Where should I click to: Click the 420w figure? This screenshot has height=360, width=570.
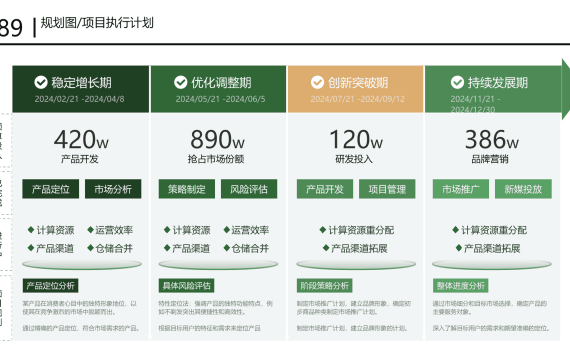pos(81,140)
